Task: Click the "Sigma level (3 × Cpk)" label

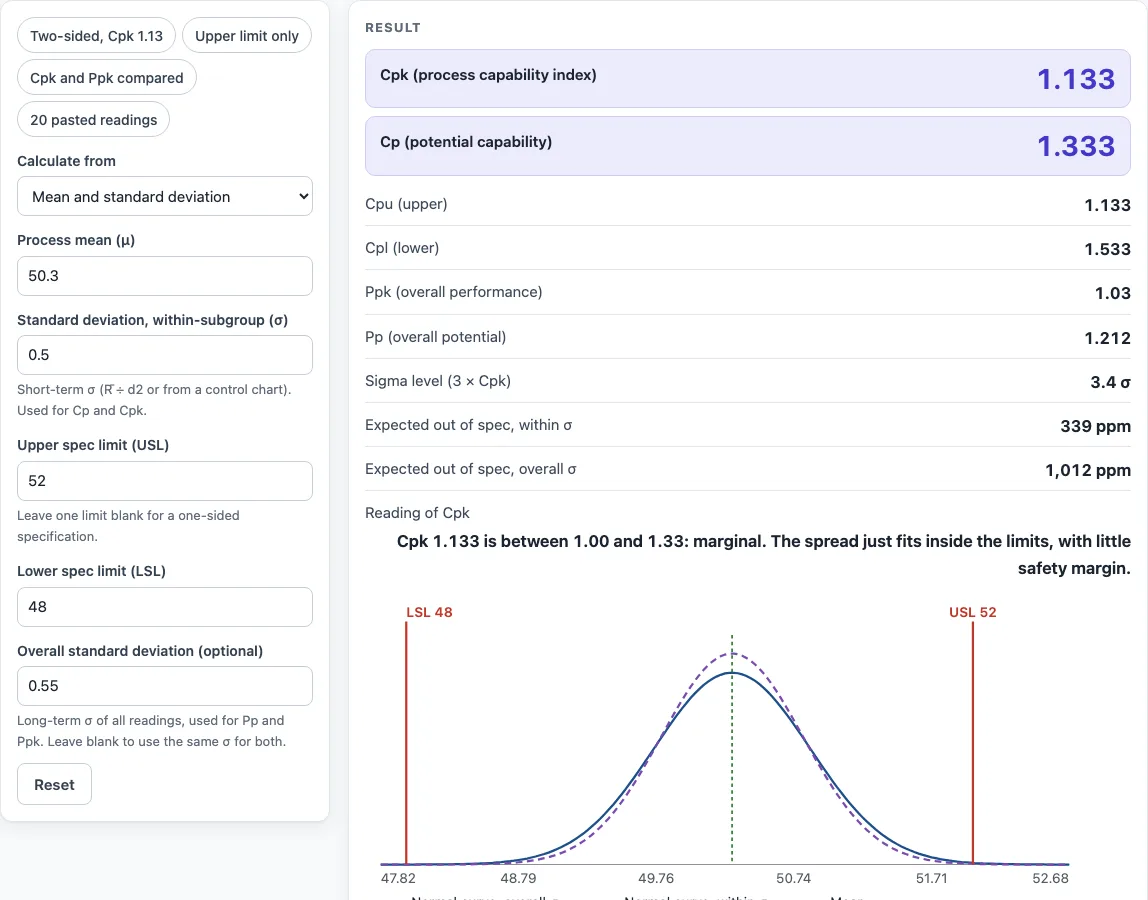Action: tap(438, 381)
